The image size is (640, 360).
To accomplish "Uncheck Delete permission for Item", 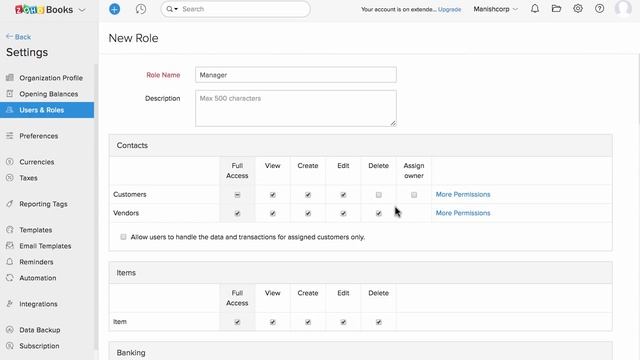I will 378,322.
